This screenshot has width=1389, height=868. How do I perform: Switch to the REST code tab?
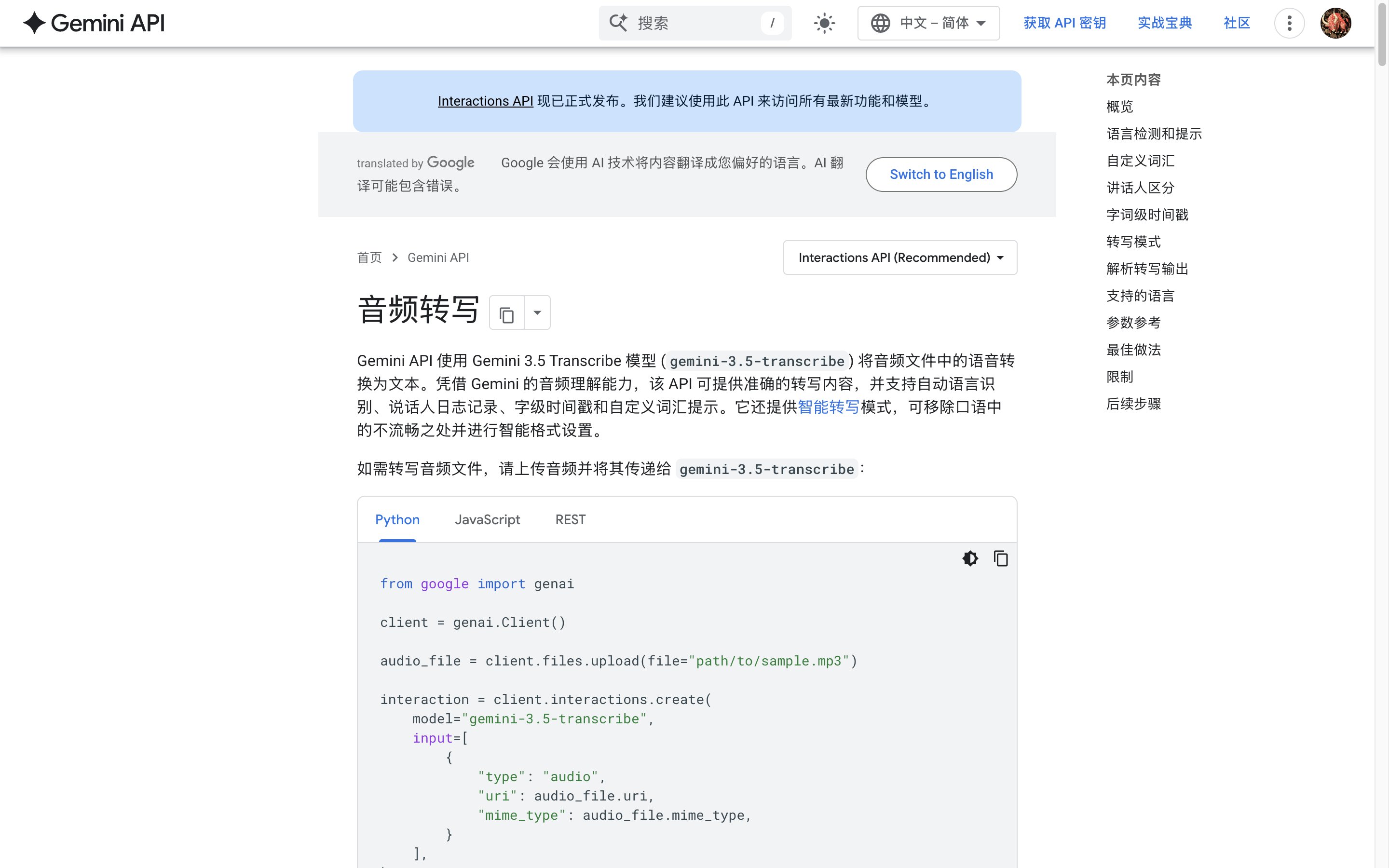click(571, 519)
